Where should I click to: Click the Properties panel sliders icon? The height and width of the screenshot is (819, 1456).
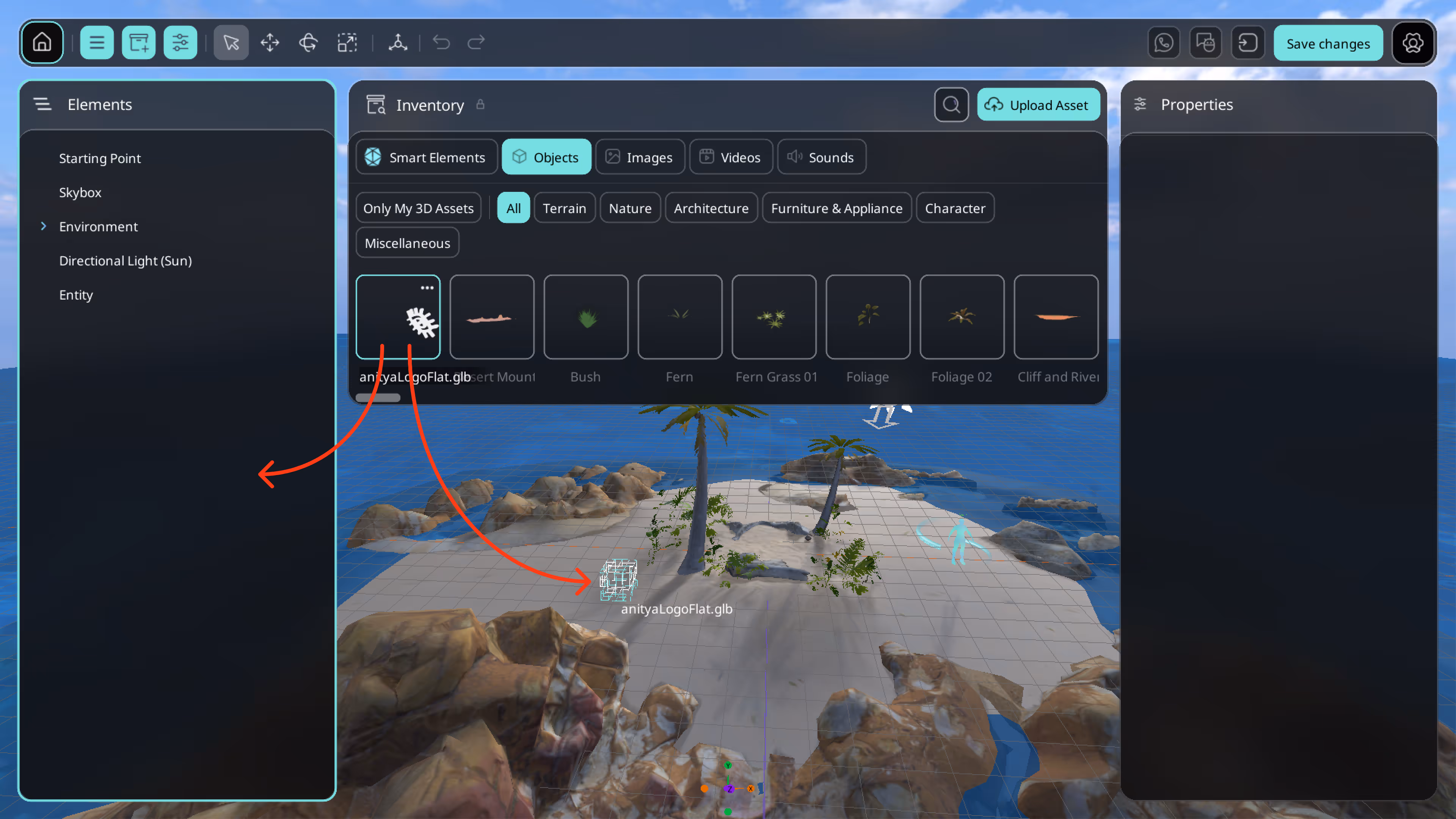(1140, 104)
